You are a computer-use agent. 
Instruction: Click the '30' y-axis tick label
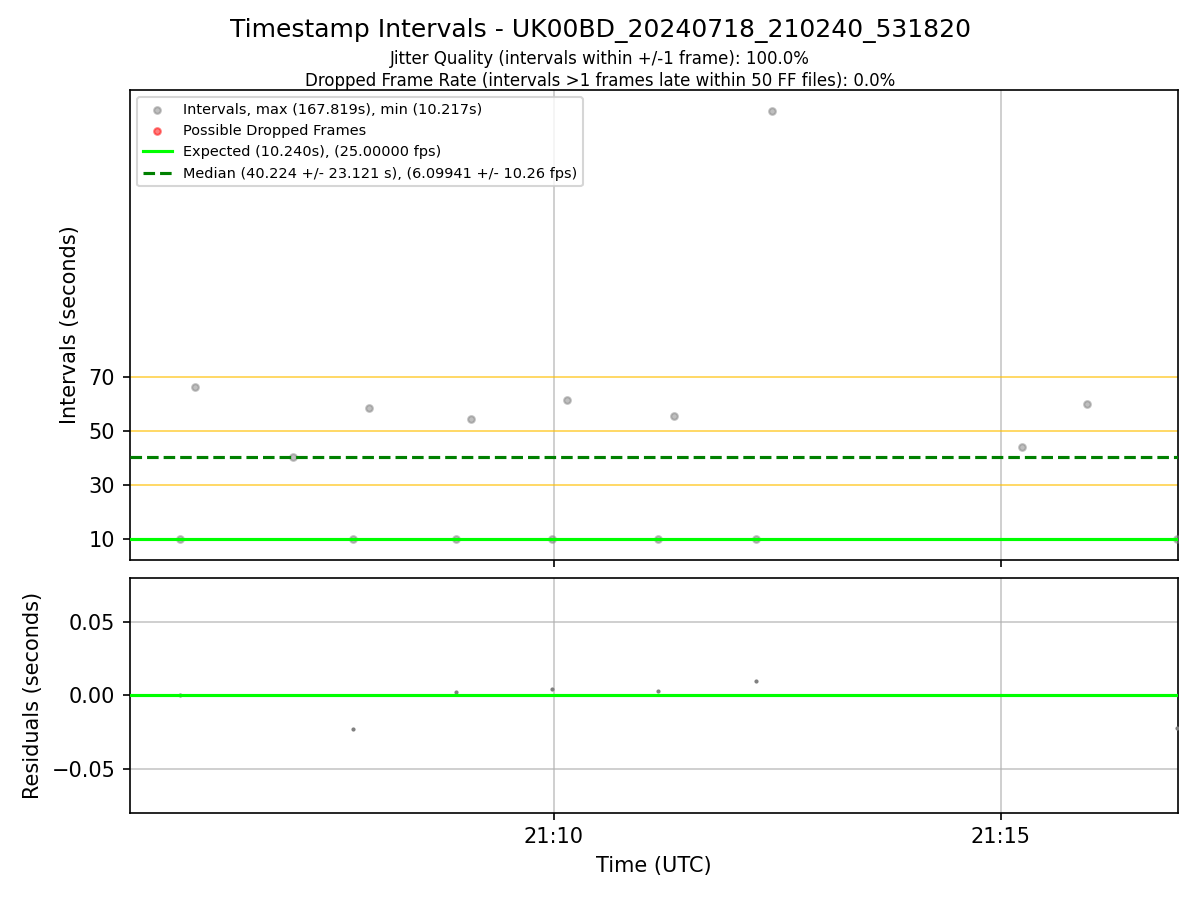point(104,485)
